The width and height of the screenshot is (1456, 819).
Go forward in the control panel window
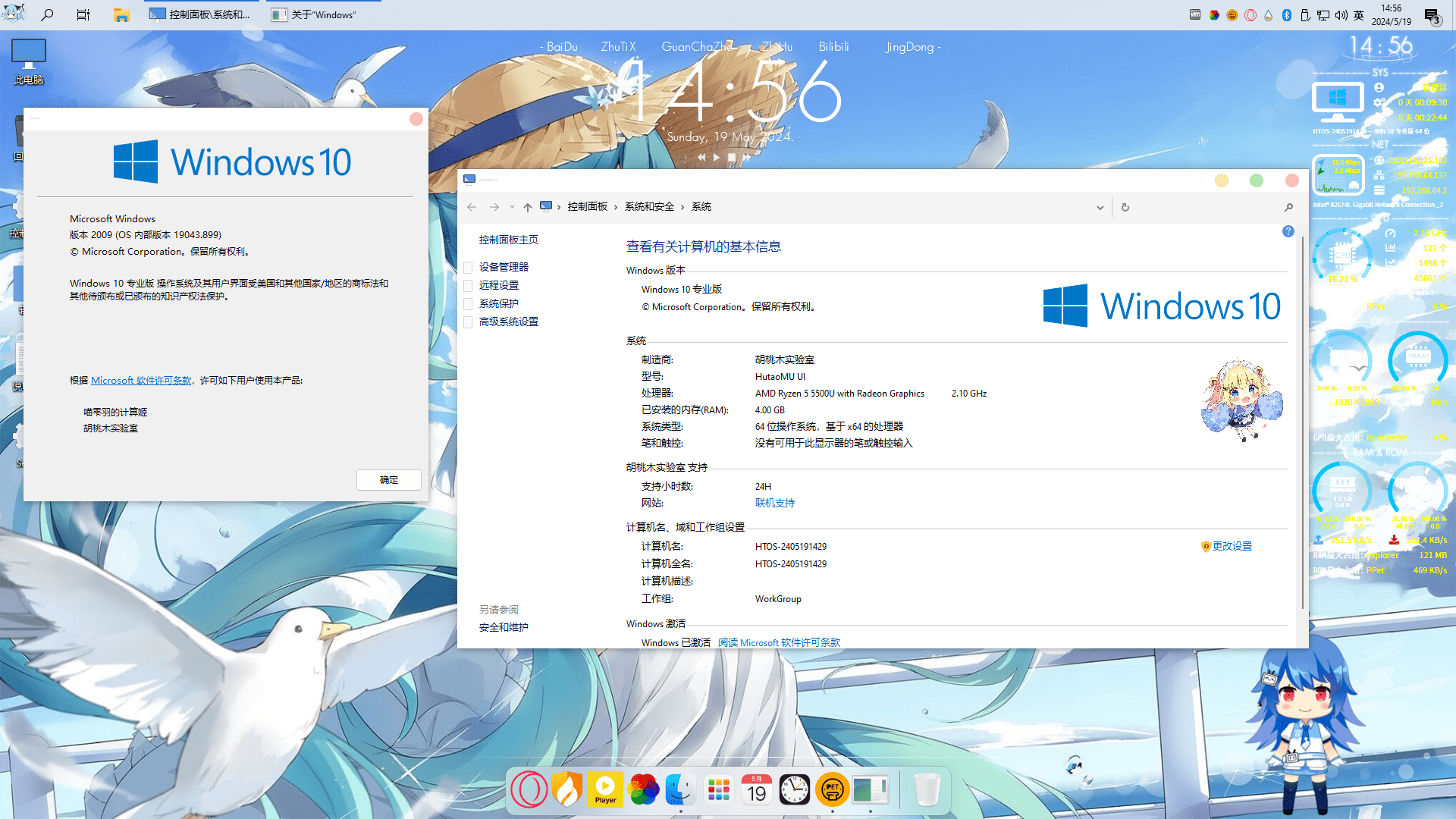click(x=494, y=207)
